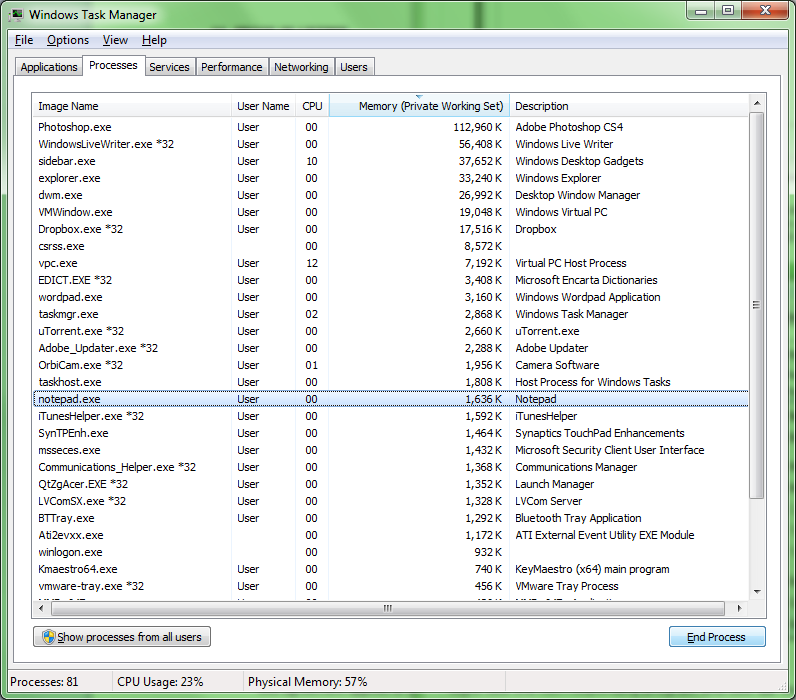This screenshot has width=796, height=700.
Task: Select the sidebar.exe process row
Action: pyautogui.click(x=390, y=161)
